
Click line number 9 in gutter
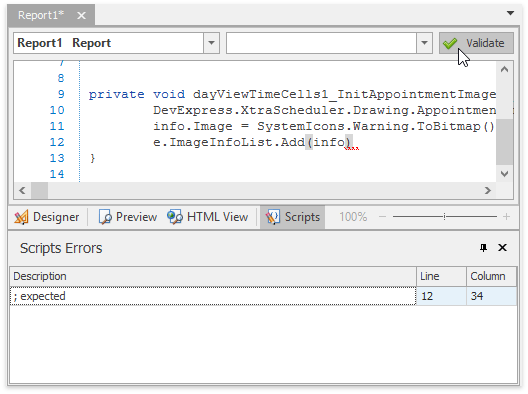(x=61, y=94)
